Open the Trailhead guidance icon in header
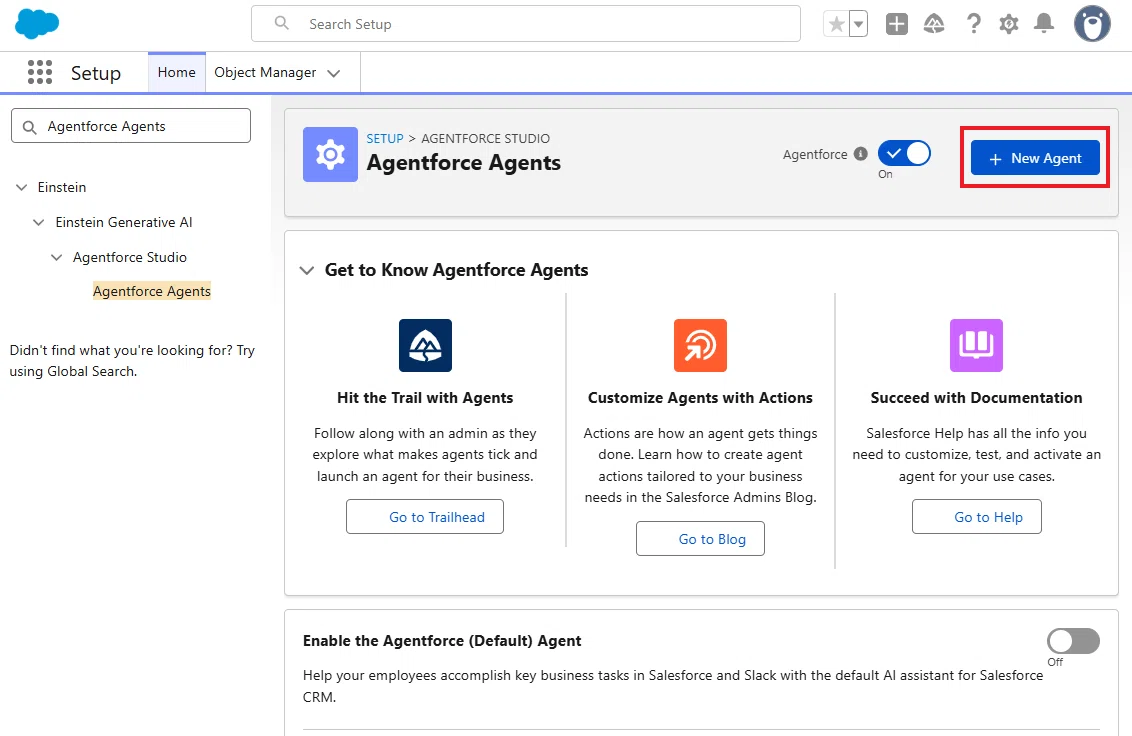The image size is (1132, 736). click(934, 25)
